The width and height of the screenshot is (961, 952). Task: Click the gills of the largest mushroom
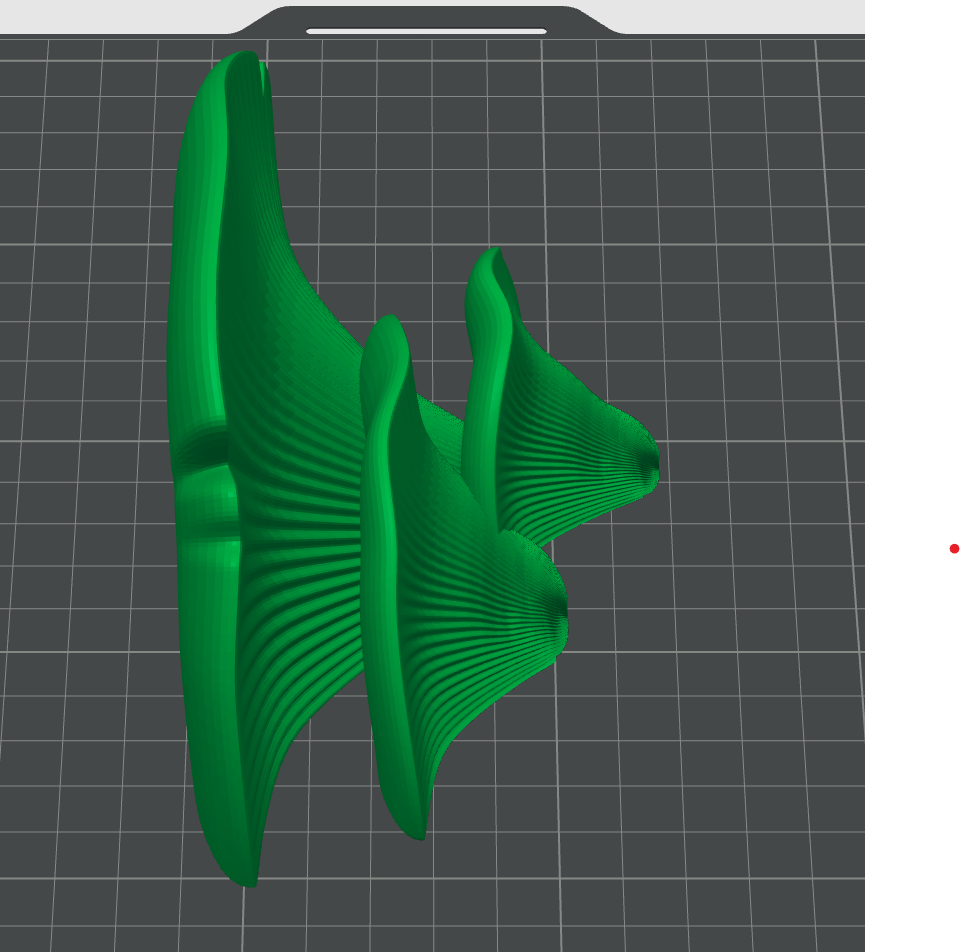click(294, 552)
